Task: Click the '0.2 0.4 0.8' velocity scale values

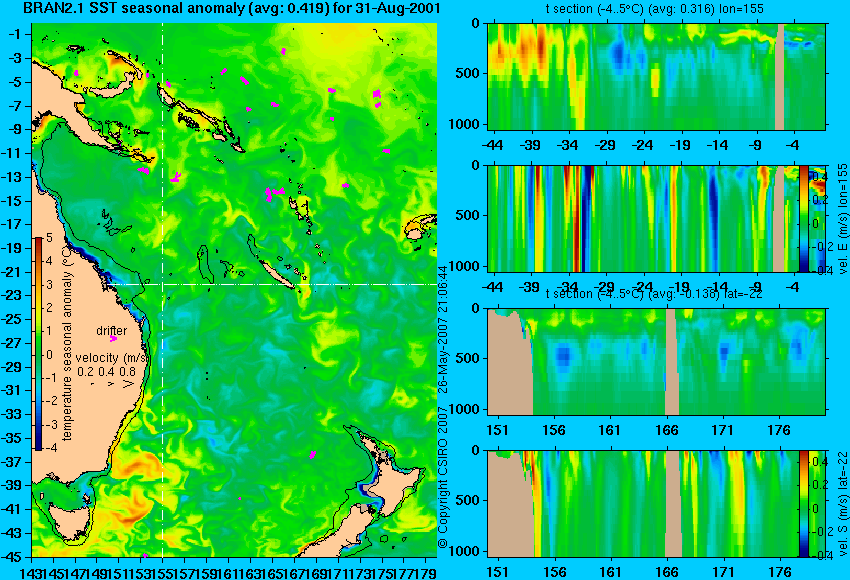Action: tap(106, 372)
